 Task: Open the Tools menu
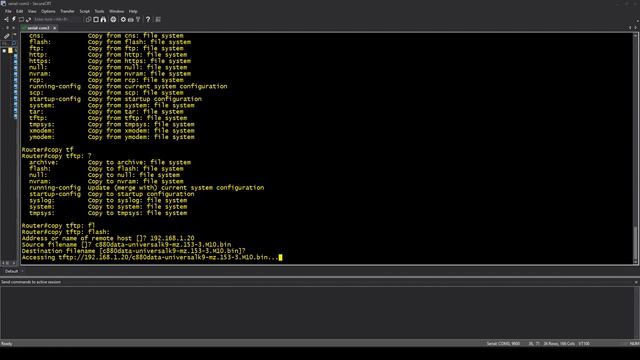99,11
